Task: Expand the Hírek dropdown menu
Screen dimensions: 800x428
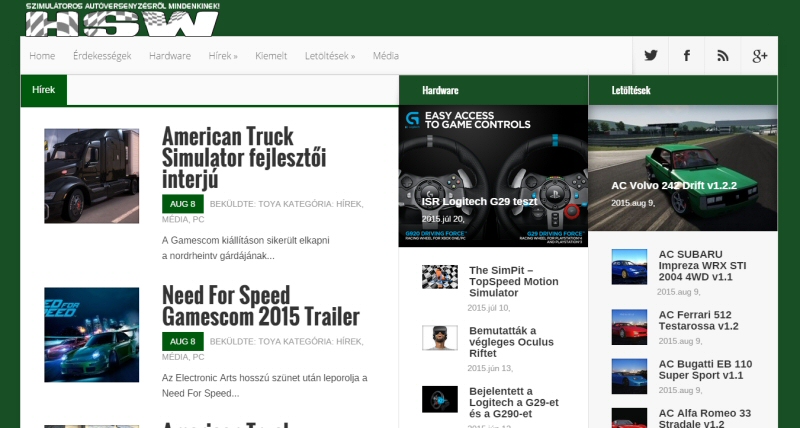Action: [223, 56]
